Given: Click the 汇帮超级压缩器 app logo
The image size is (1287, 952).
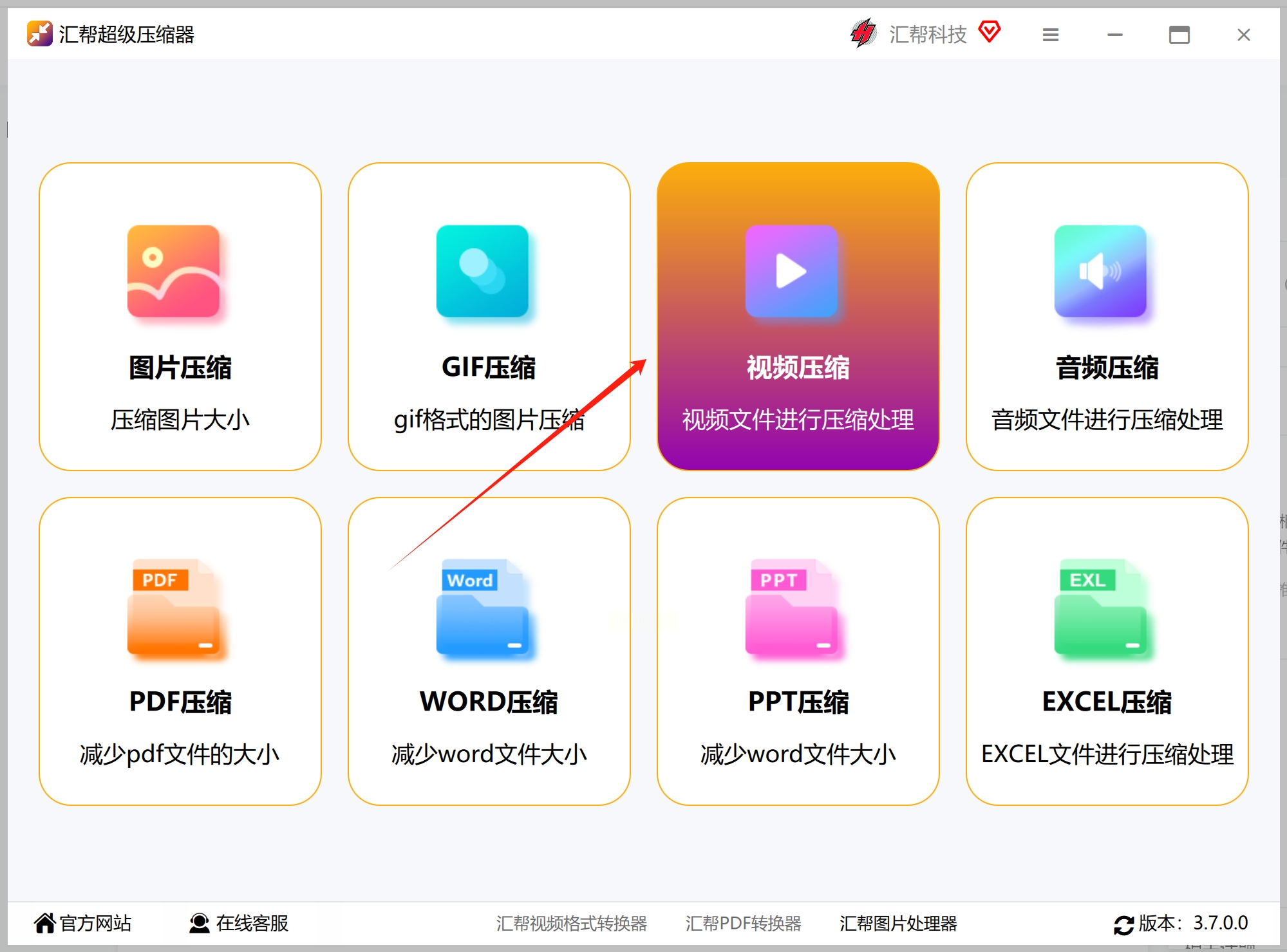Looking at the screenshot, I should click(x=39, y=33).
